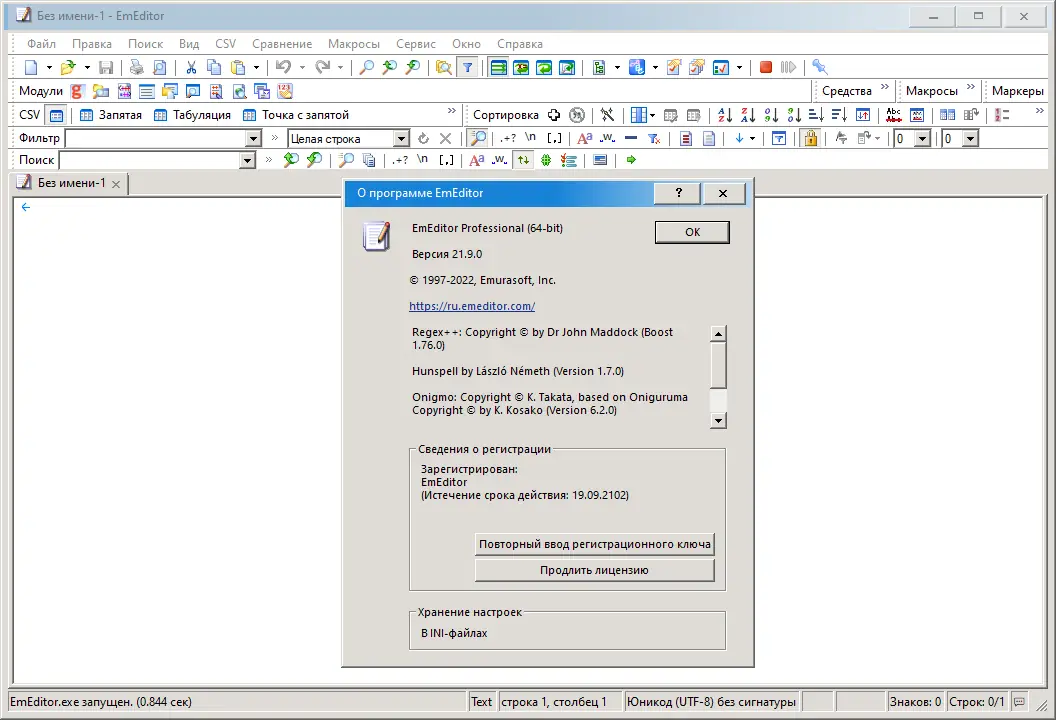1056x720 pixels.
Task: Open the Сравнение menu
Action: 282,44
